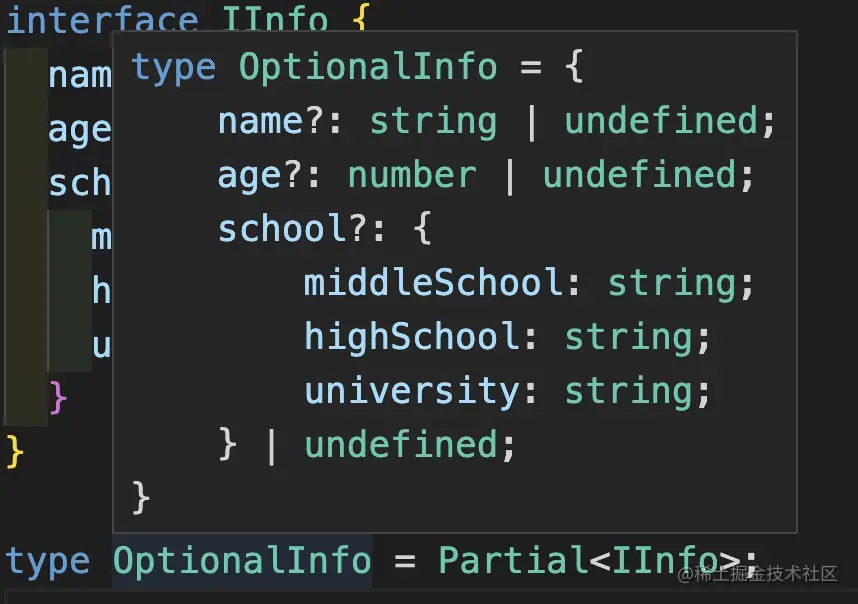Click the interface keyword at top

tap(102, 18)
